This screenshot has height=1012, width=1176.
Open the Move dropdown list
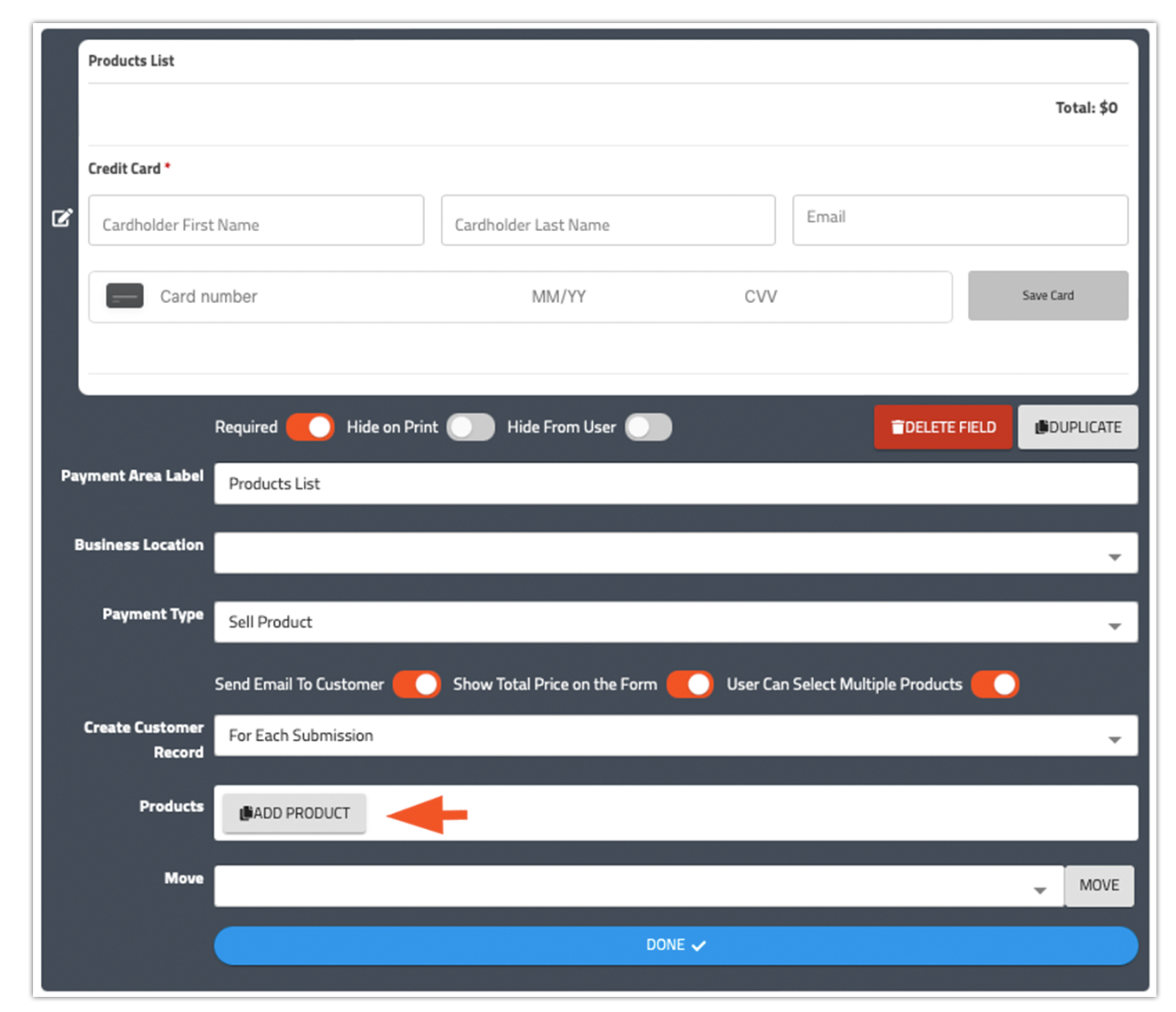639,886
